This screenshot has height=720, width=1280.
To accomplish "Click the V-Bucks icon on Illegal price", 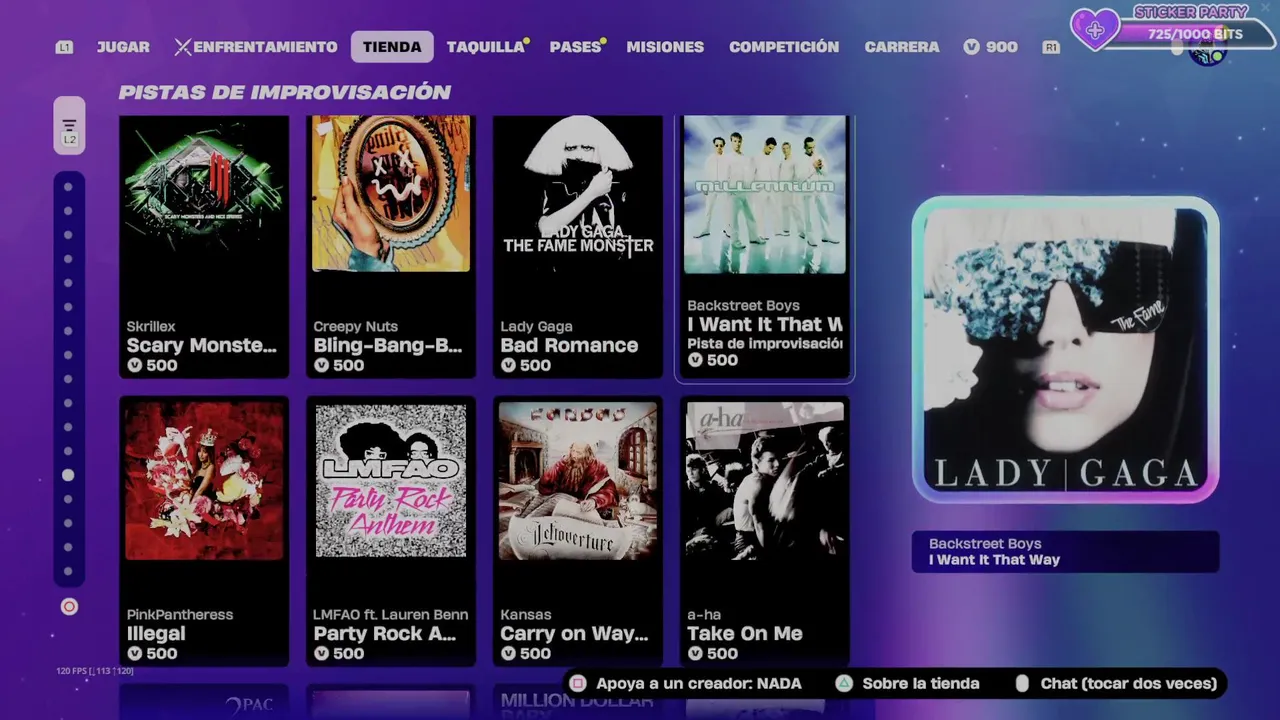I will tap(134, 654).
